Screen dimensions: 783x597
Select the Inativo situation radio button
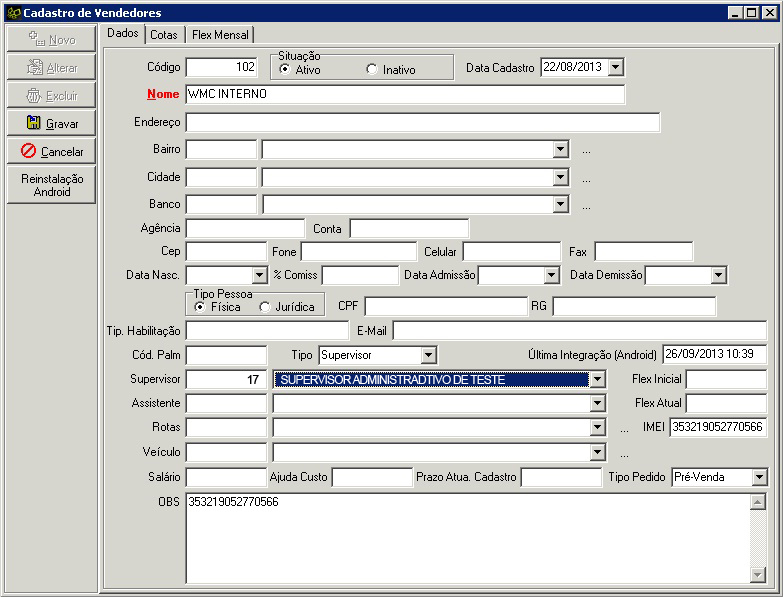(372, 70)
